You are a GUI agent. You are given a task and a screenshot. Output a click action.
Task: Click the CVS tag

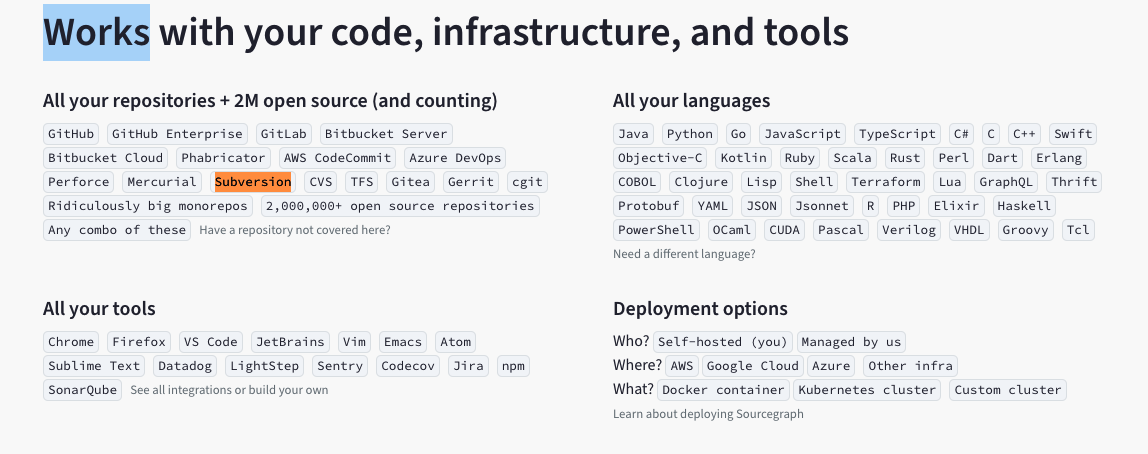click(x=321, y=182)
